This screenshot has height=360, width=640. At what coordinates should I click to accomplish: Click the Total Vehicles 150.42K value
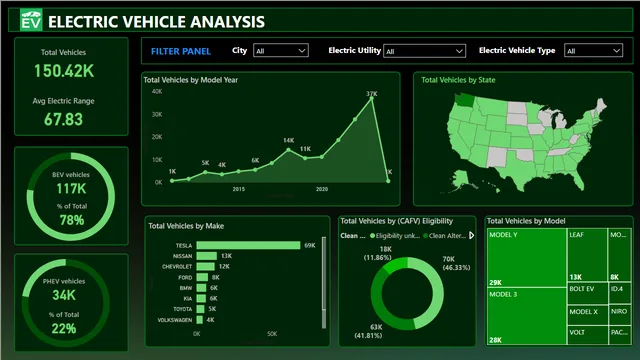click(64, 71)
